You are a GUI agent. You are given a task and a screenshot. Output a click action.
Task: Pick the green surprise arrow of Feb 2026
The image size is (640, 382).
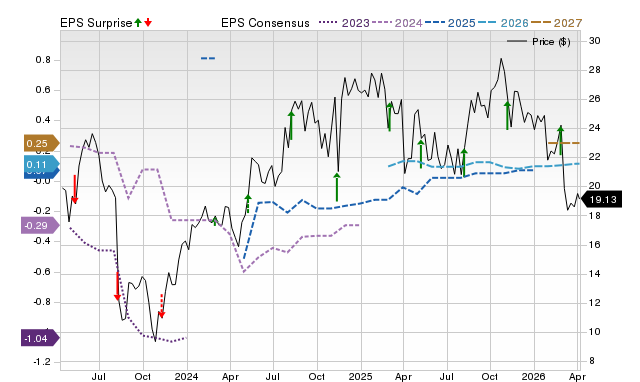click(x=560, y=140)
